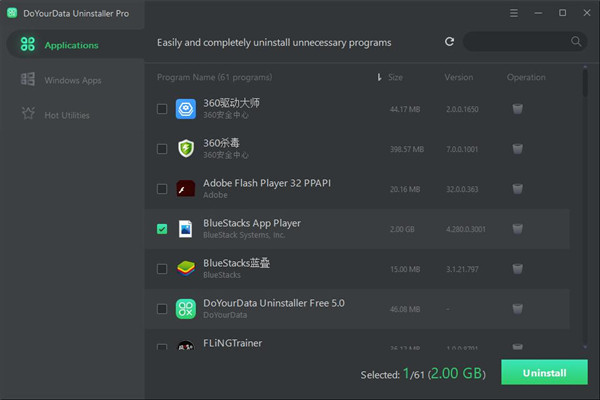This screenshot has width=600, height=400.
Task: Check the Adobe Flash Player 32 PPAPI checkbox
Action: click(162, 189)
